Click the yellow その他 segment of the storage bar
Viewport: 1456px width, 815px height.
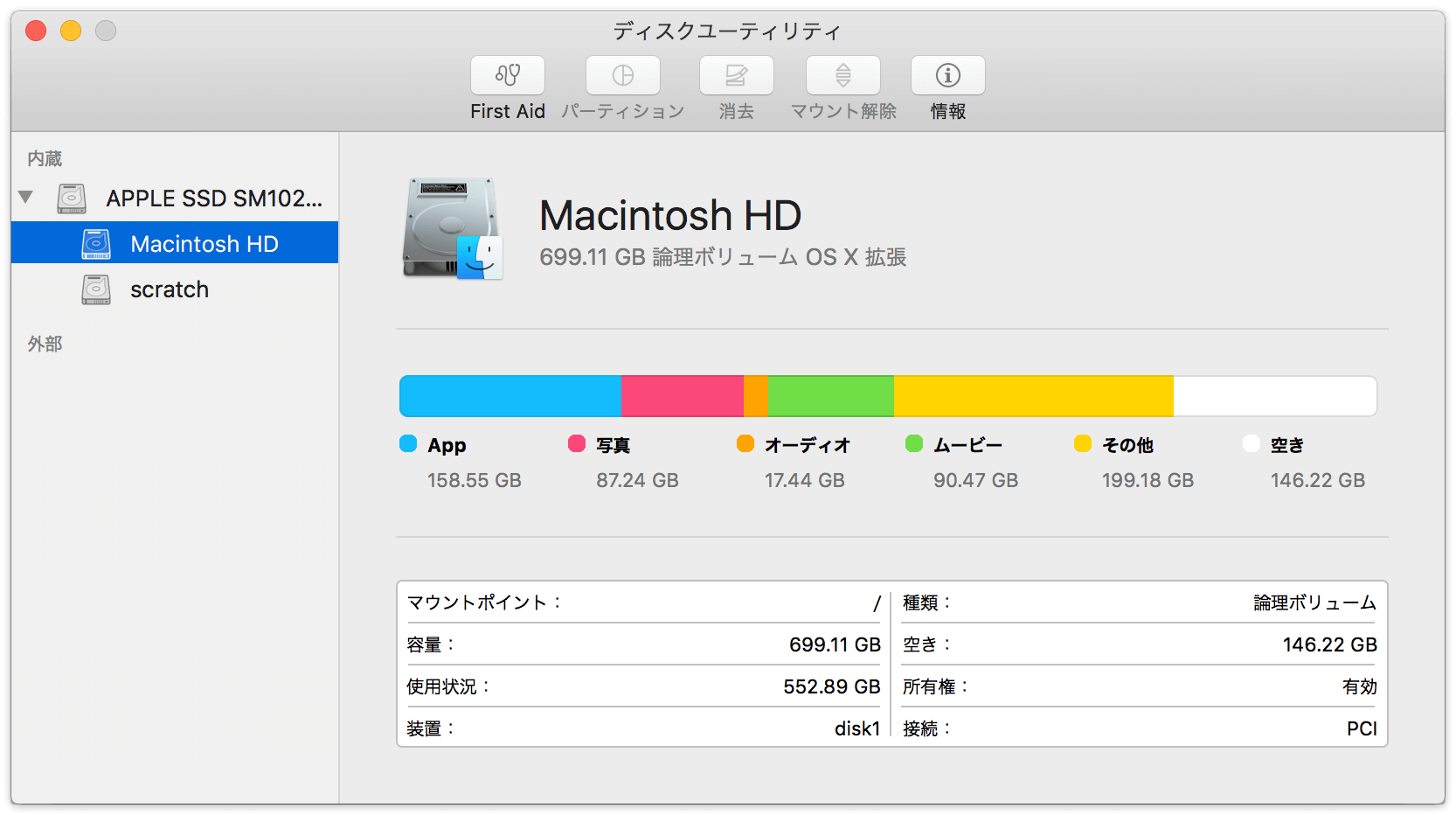1034,396
